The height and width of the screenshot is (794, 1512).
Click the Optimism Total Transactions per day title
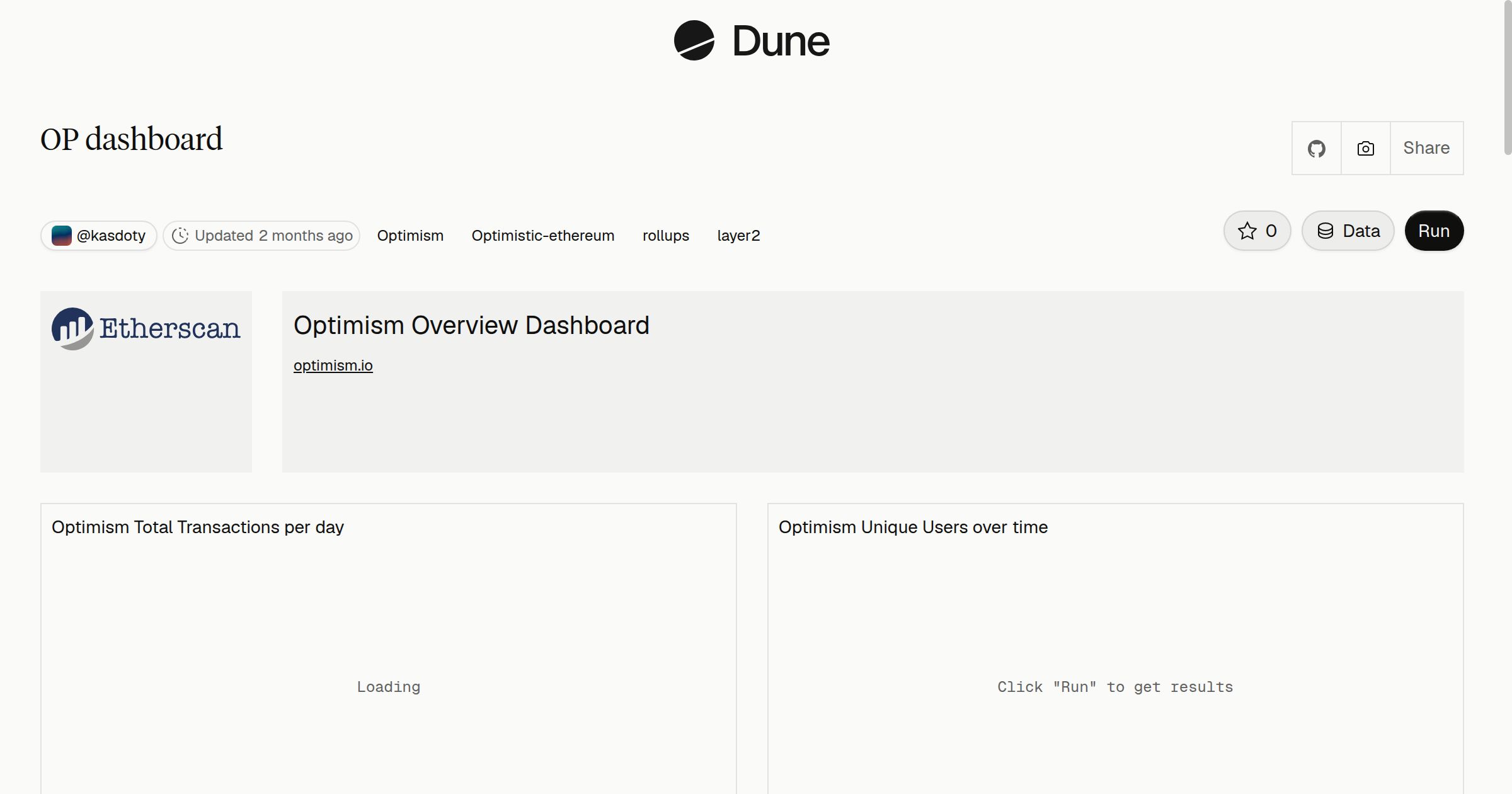(198, 527)
